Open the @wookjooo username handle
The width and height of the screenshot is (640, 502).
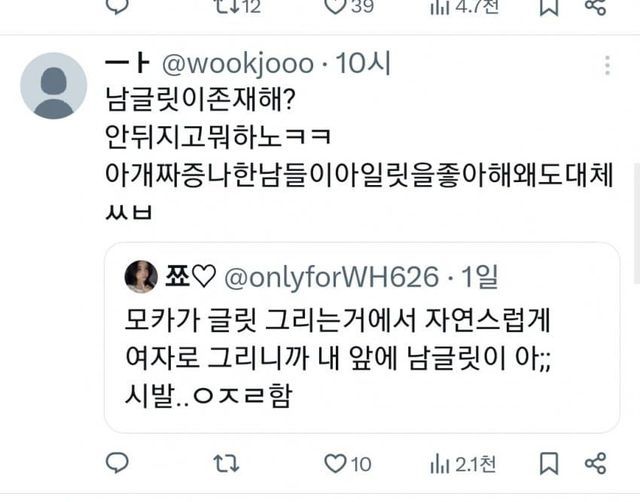coord(238,64)
